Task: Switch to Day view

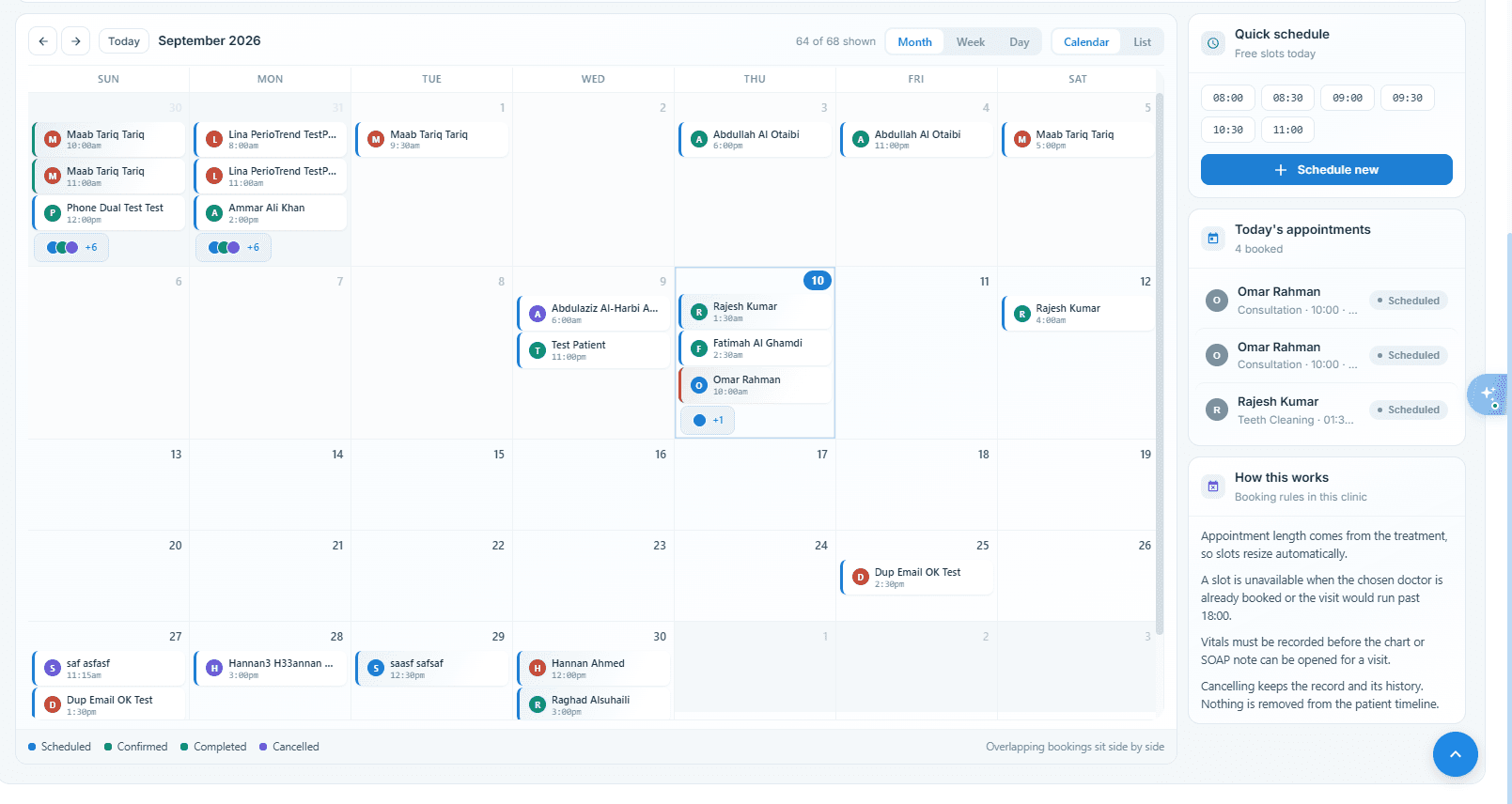Action: coord(1020,42)
